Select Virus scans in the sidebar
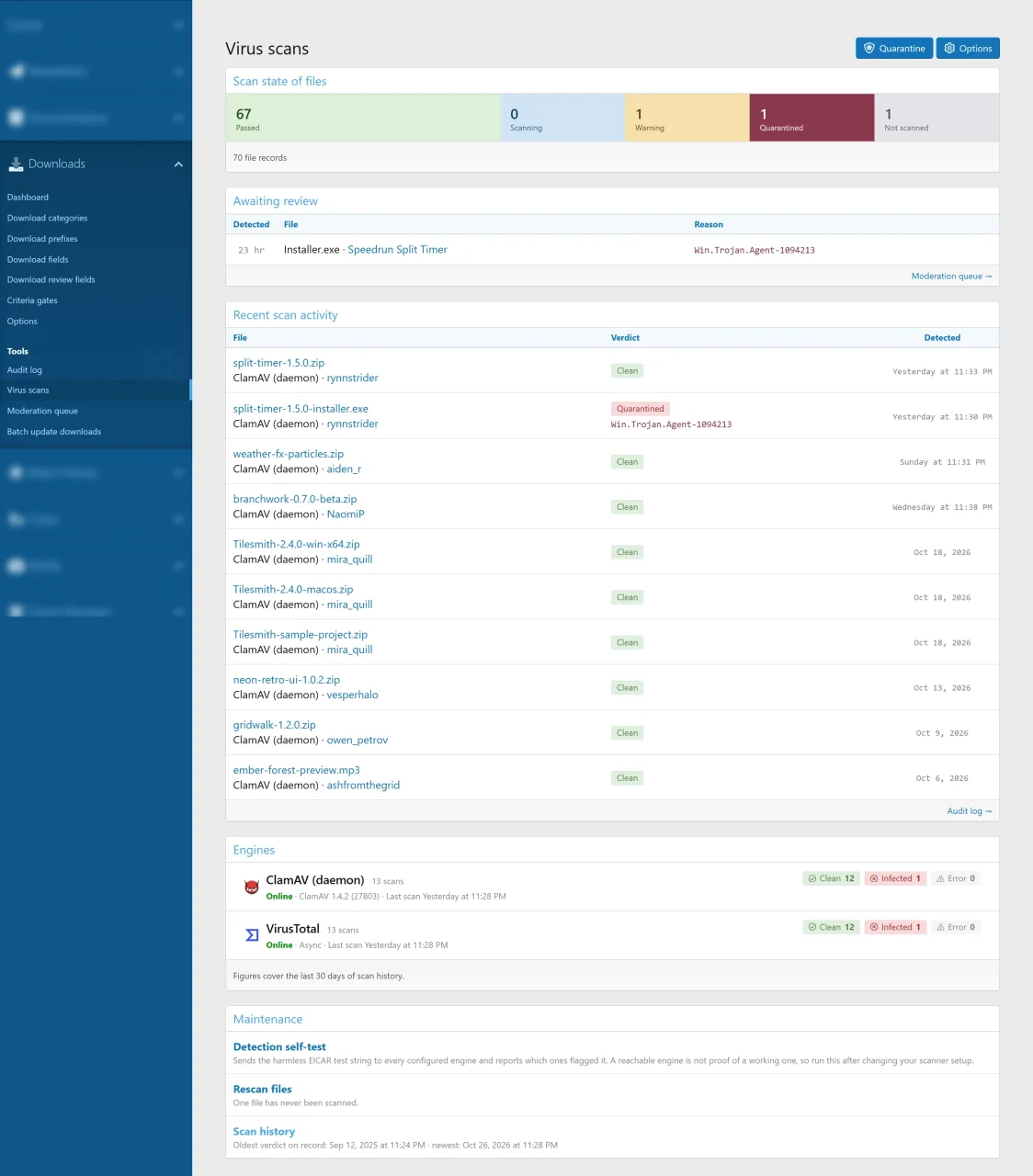The height and width of the screenshot is (1176, 1033). click(x=28, y=390)
